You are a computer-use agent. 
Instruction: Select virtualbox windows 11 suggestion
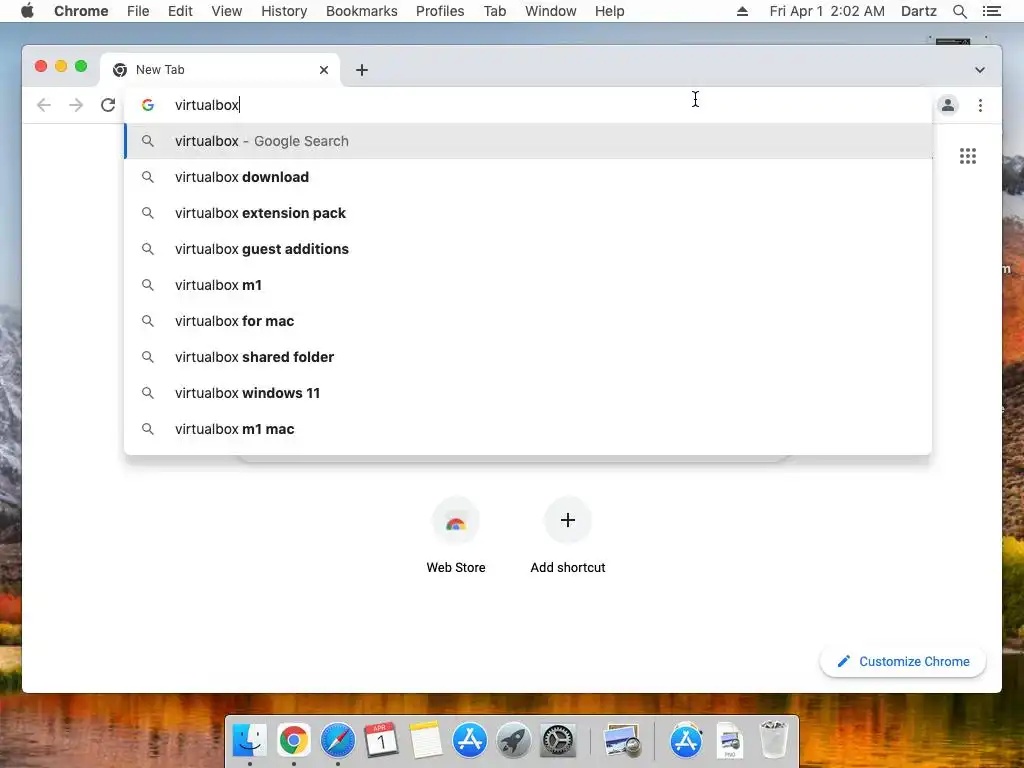pyautogui.click(x=528, y=392)
